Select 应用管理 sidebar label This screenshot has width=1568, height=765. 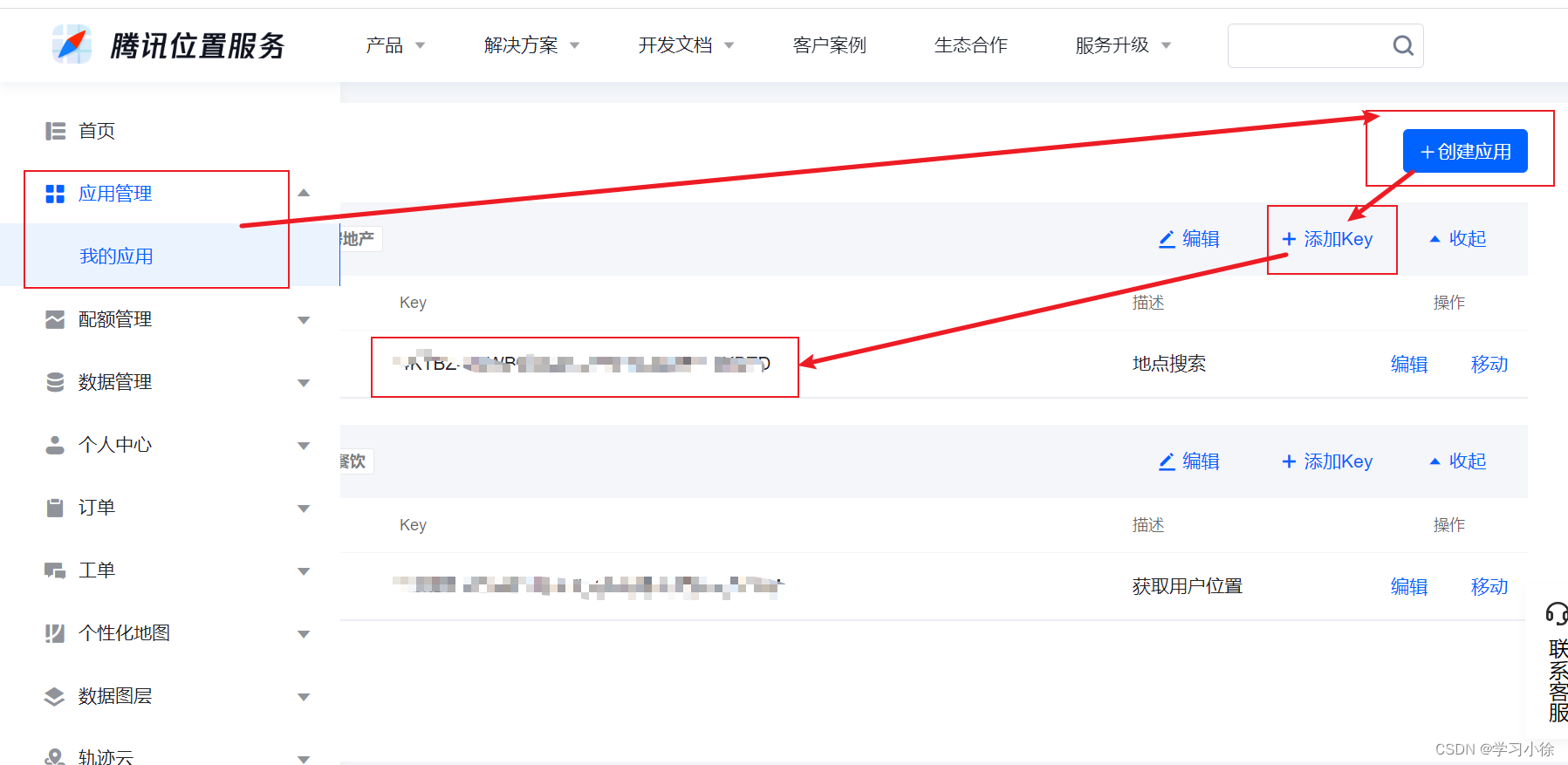(x=115, y=194)
